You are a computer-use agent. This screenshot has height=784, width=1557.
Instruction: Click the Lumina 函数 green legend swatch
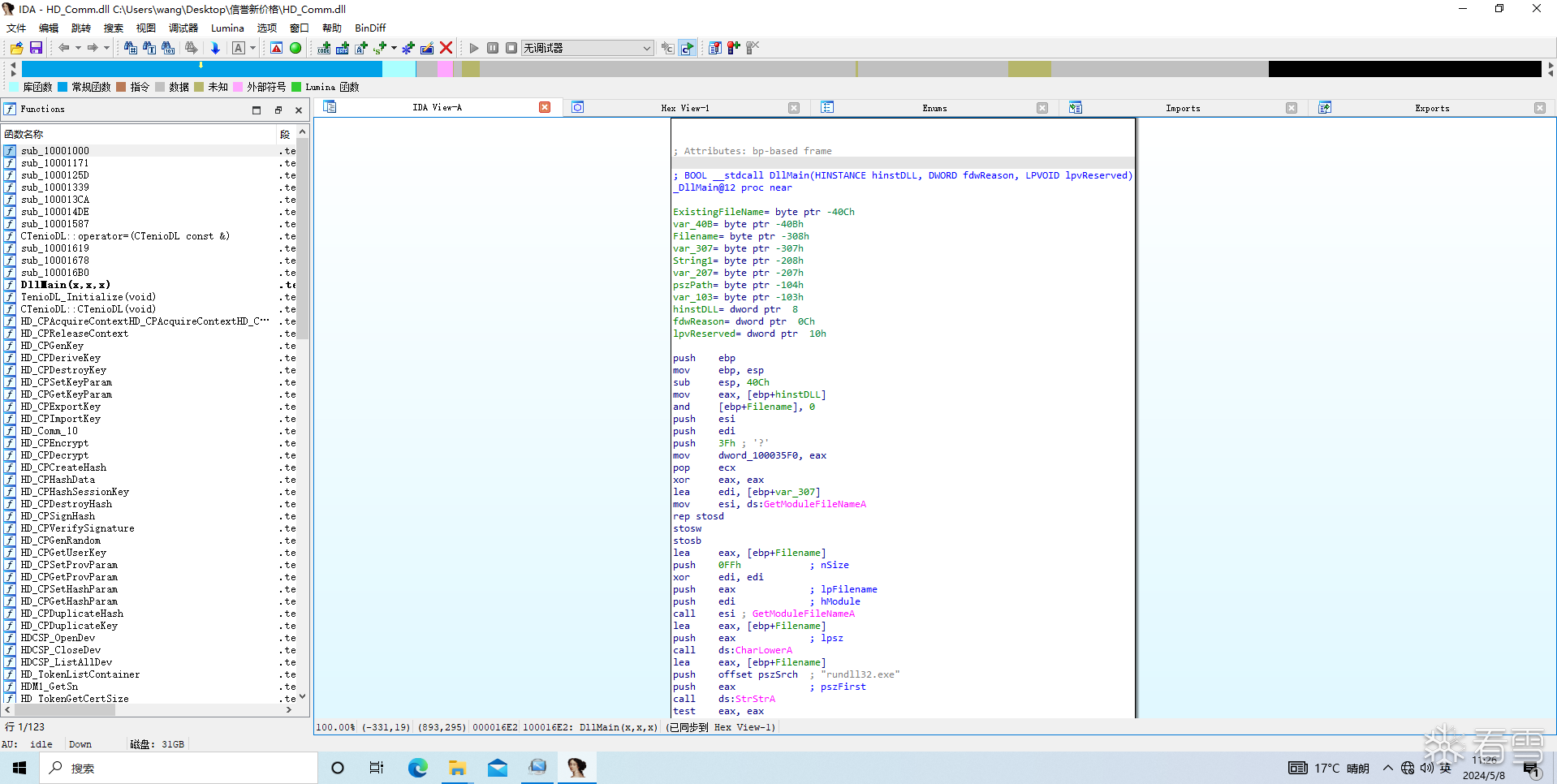point(296,87)
